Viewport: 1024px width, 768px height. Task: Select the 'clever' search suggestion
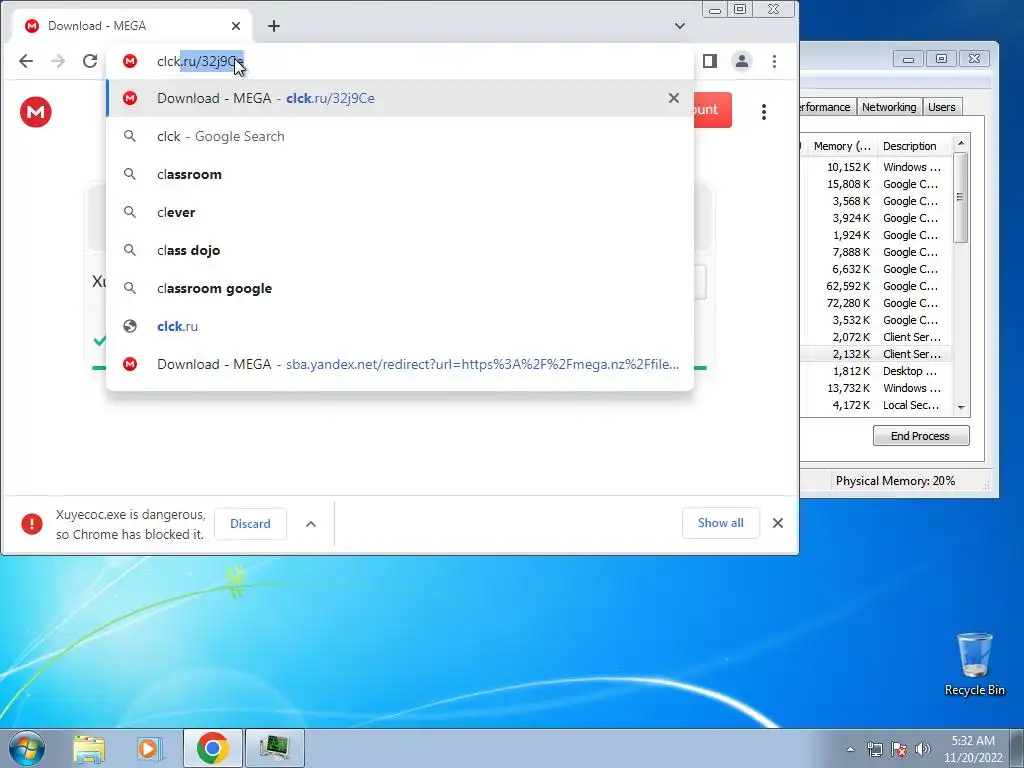[400, 212]
